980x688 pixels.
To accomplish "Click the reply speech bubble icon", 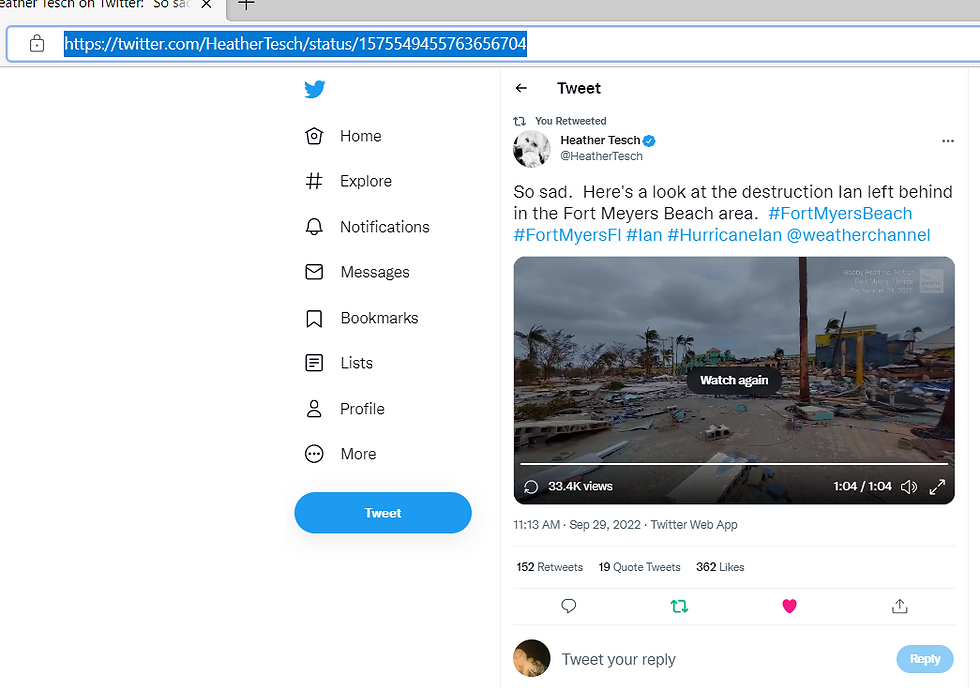I will coord(569,606).
